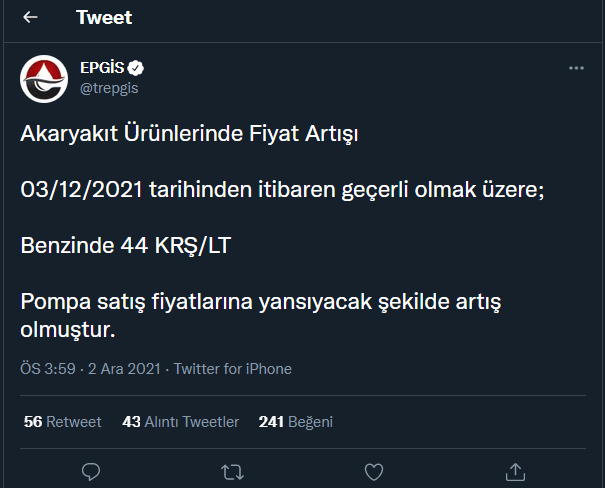Like the tweet with the heart icon
605x488 pixels.
click(373, 470)
